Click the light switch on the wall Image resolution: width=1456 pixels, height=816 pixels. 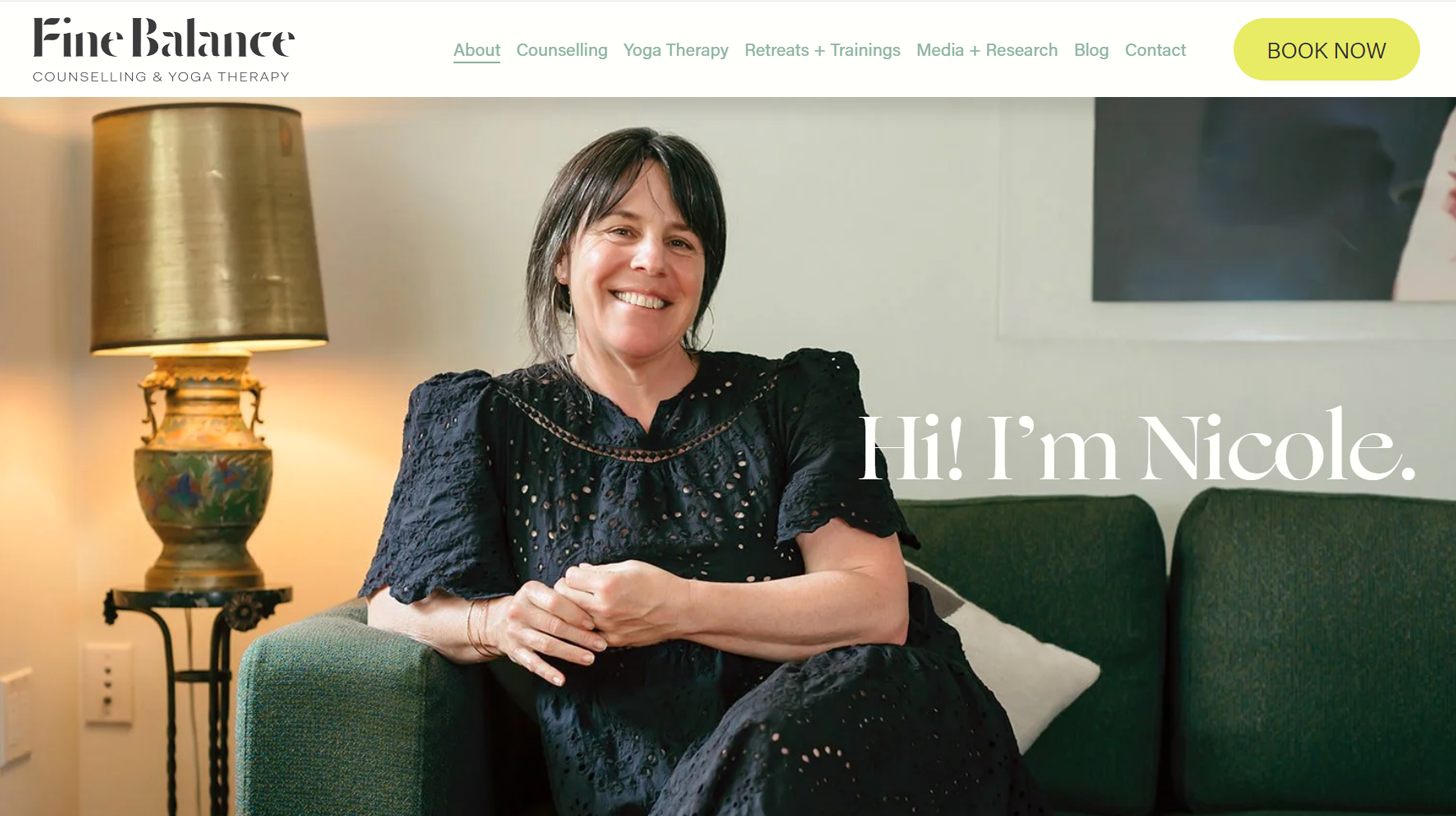point(108,682)
